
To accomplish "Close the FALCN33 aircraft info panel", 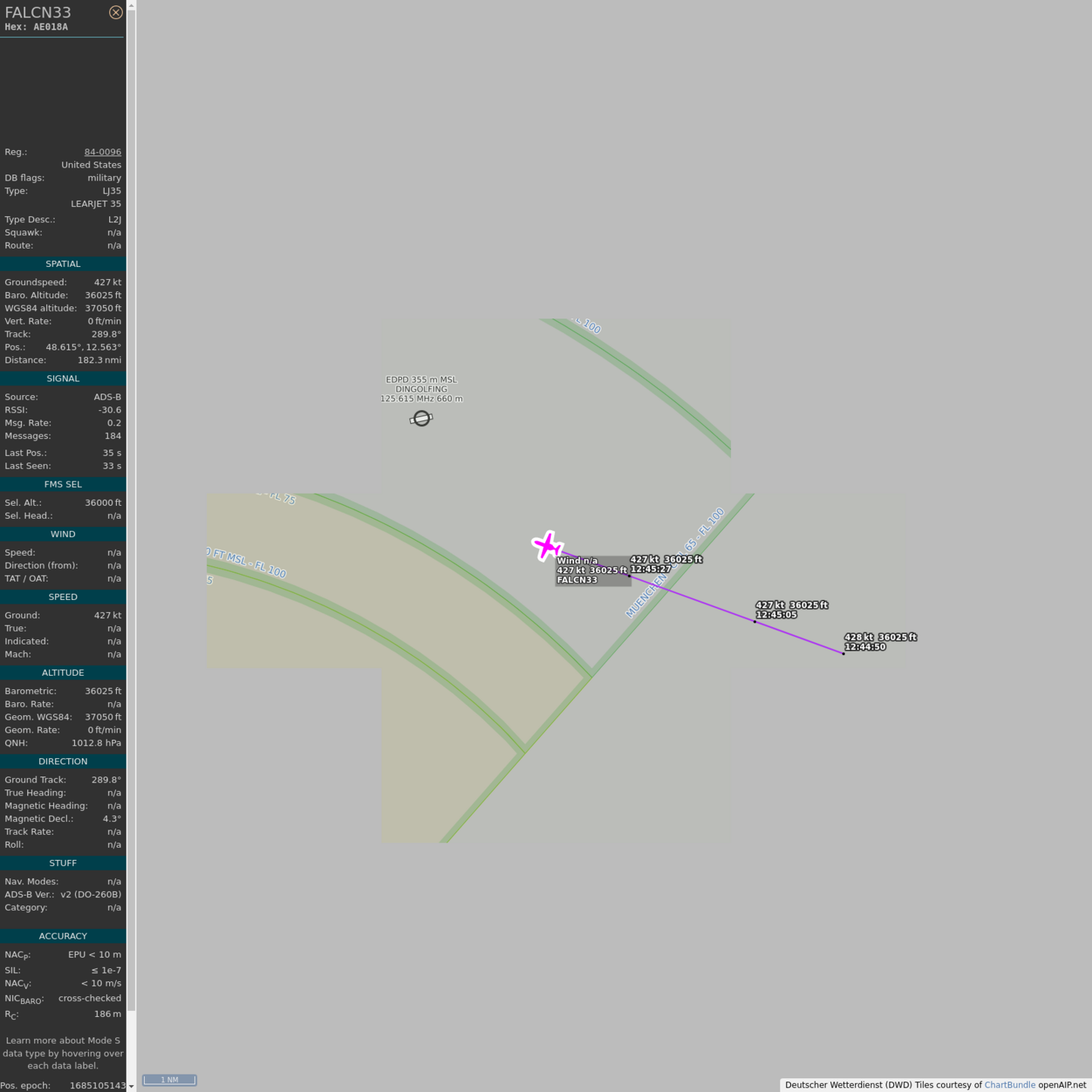I will [x=115, y=12].
